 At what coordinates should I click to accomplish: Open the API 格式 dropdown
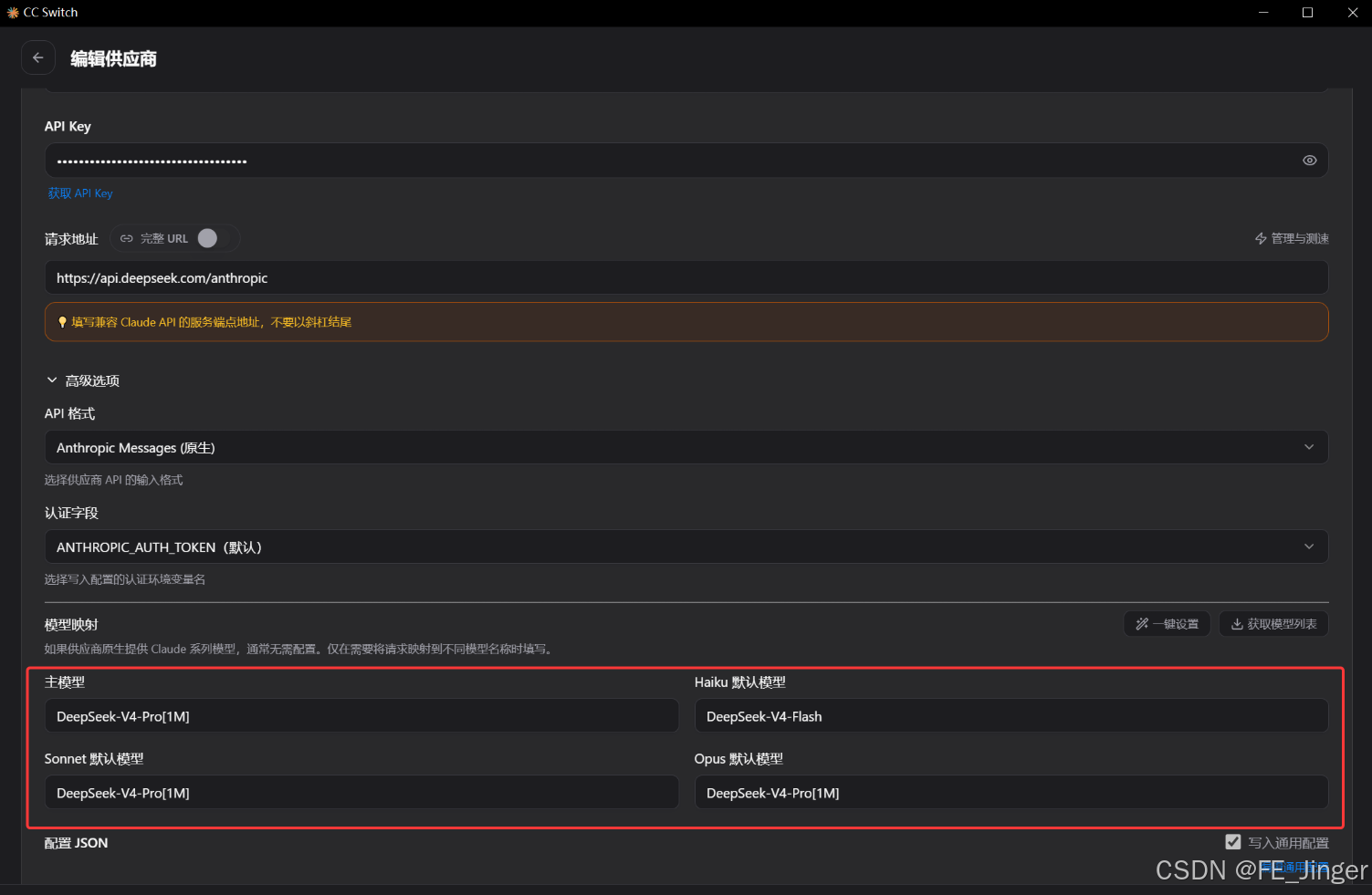coord(686,447)
